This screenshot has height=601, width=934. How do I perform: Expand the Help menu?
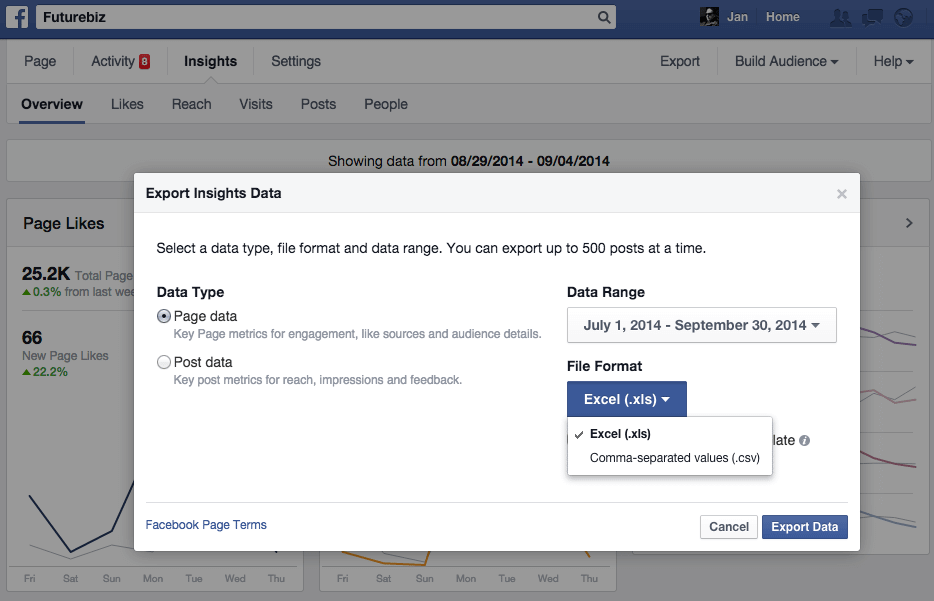[893, 61]
